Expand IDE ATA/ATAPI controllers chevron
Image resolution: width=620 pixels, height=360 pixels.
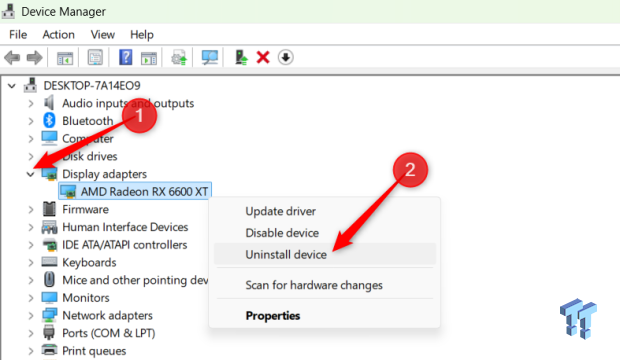pos(31,245)
